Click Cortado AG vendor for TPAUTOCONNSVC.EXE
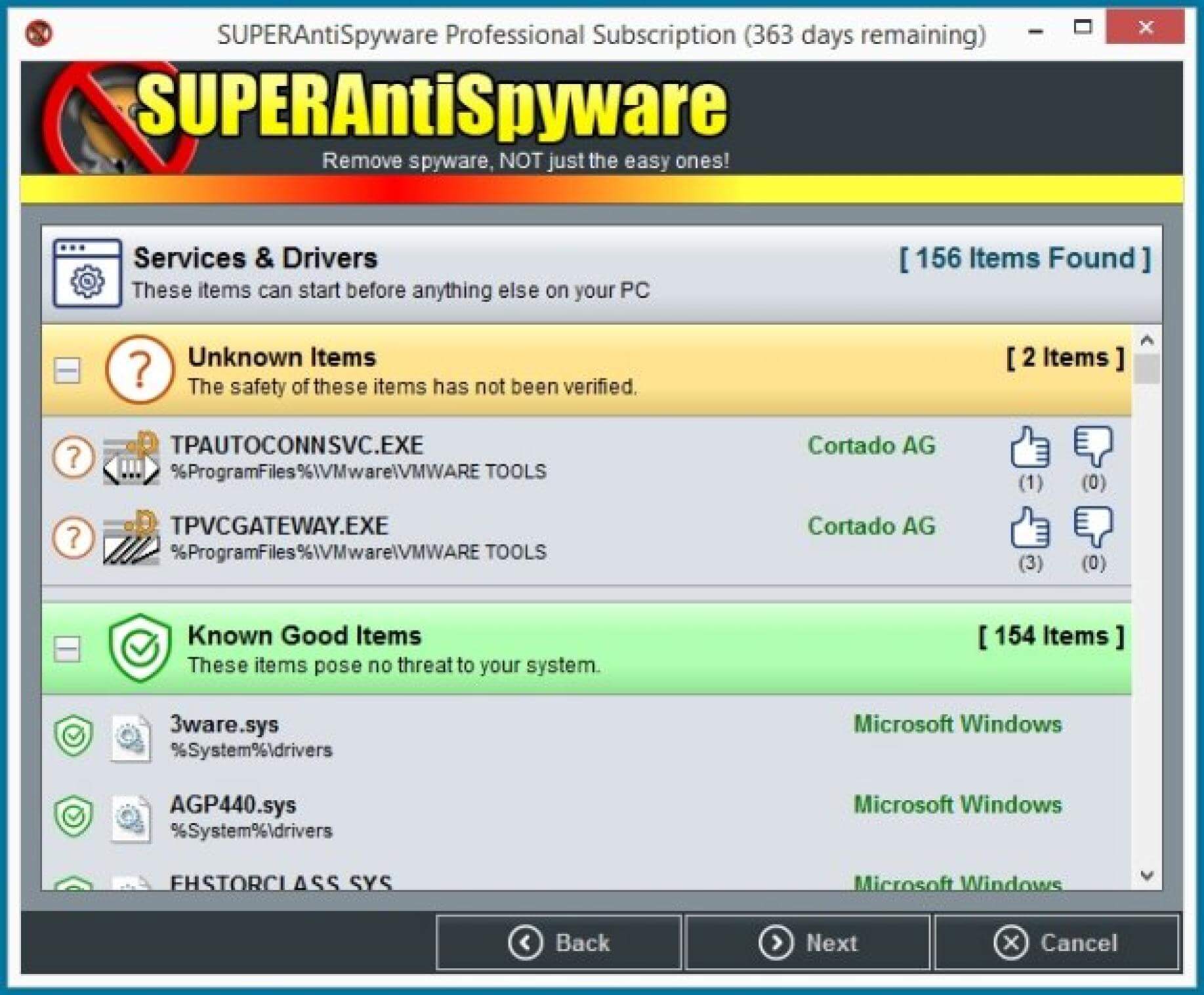Image resolution: width=1204 pixels, height=995 pixels. (x=871, y=445)
